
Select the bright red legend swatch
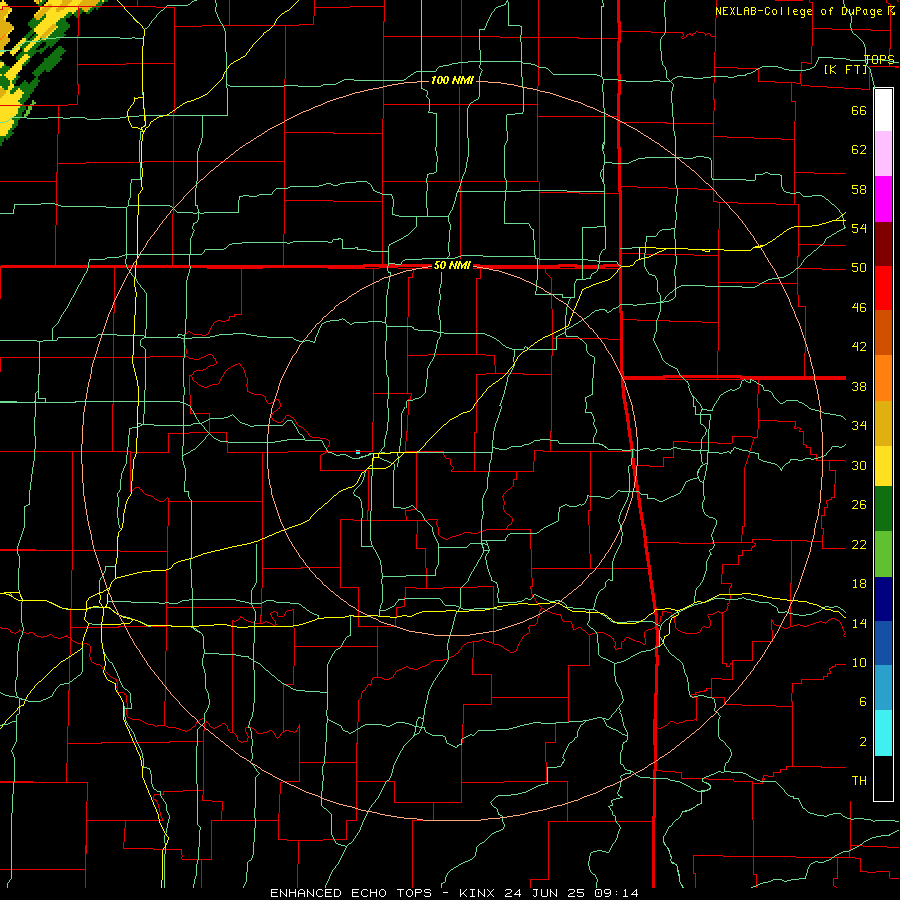point(883,288)
